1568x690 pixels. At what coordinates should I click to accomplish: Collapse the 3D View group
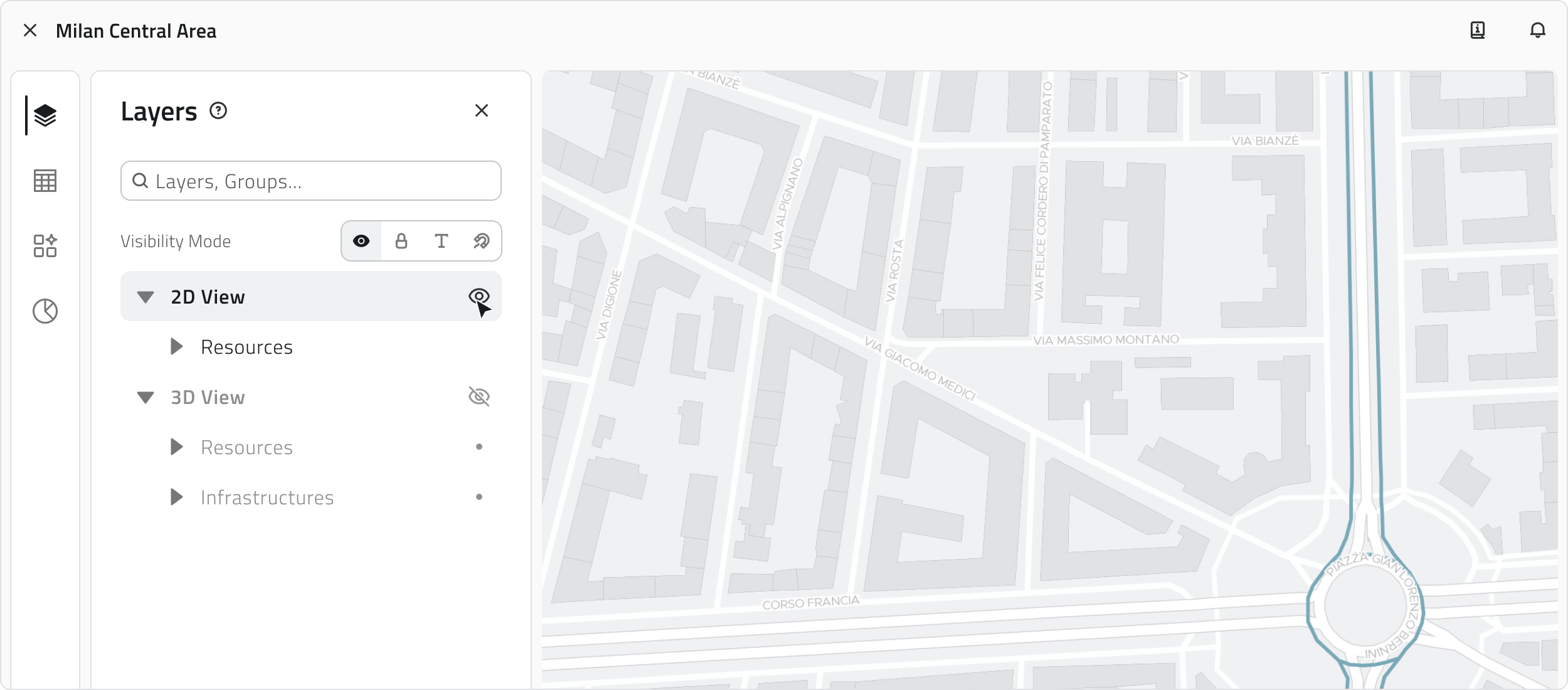point(146,397)
